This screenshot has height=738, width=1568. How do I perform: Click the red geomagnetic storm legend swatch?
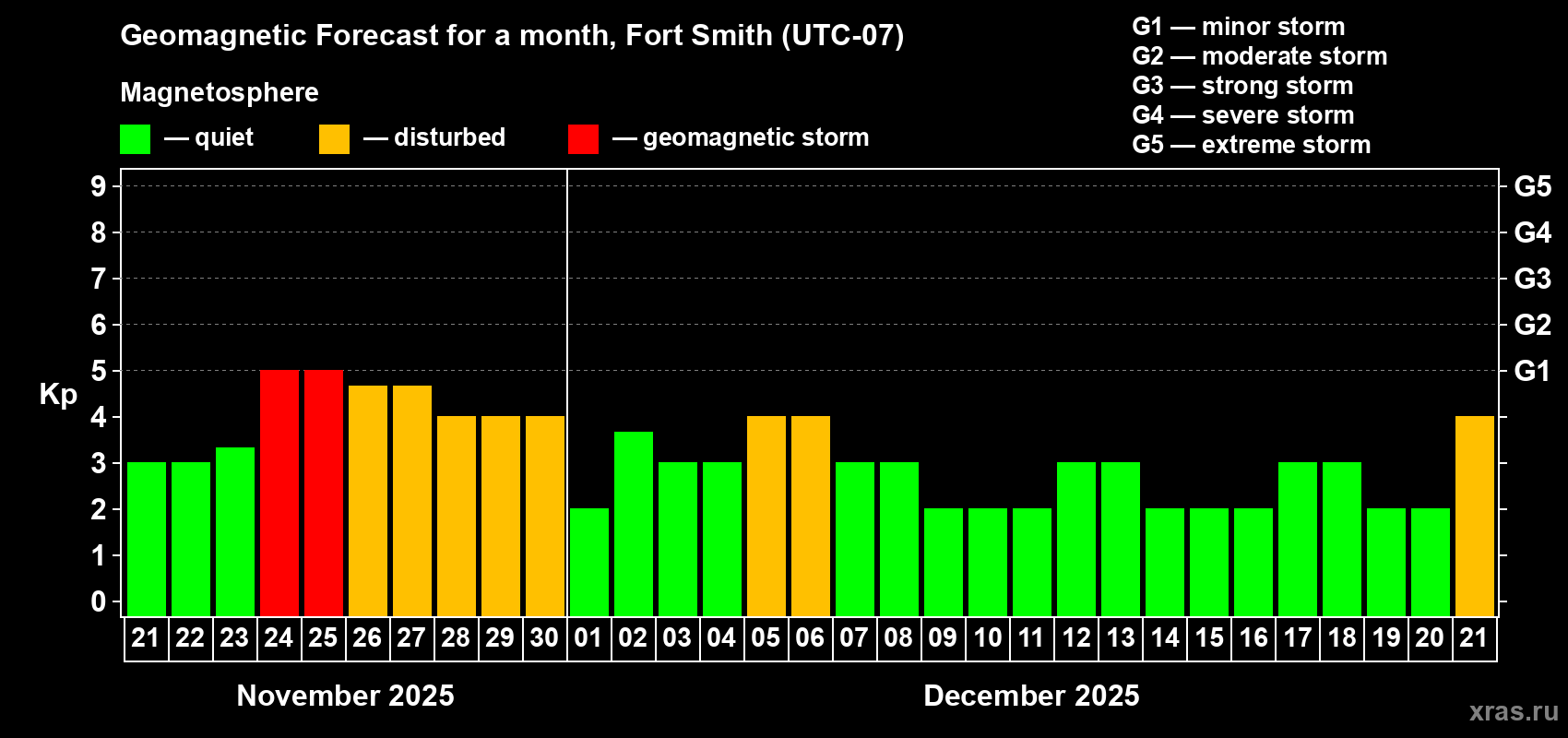pos(583,139)
